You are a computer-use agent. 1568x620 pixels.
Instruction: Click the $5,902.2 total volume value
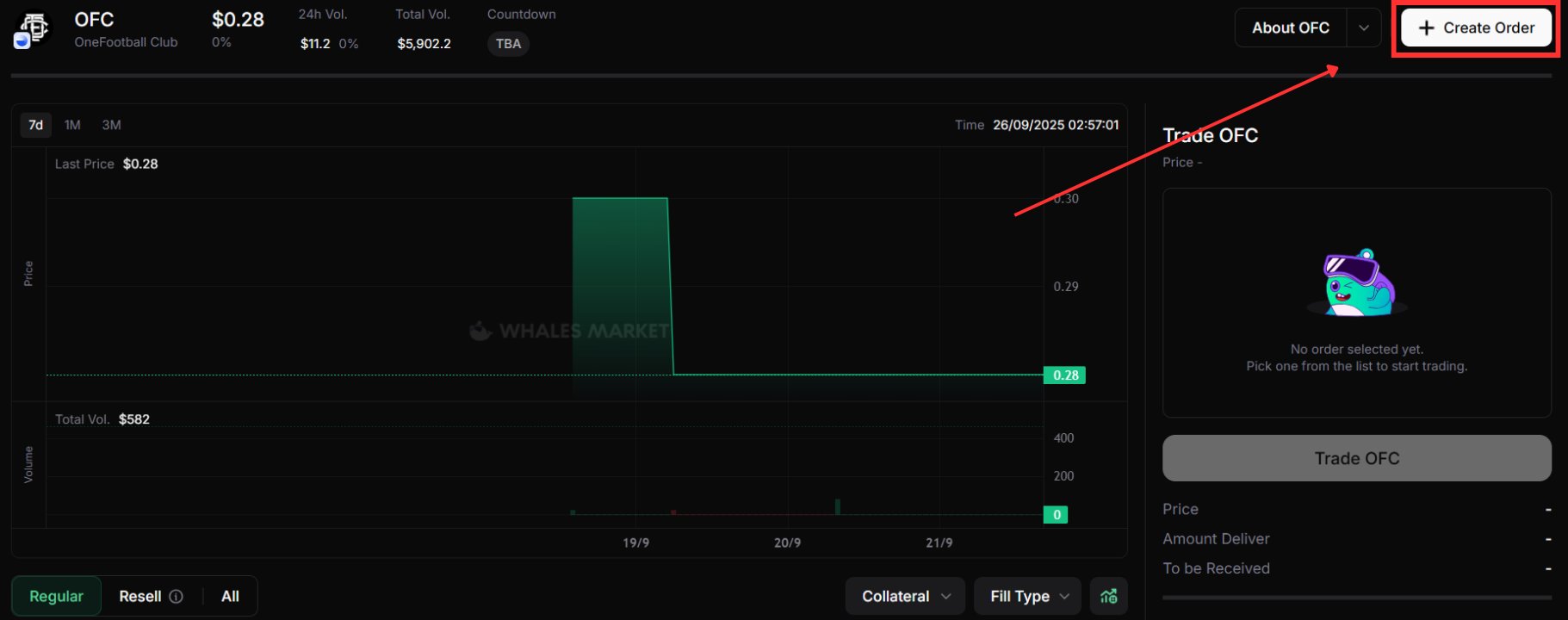coord(424,44)
